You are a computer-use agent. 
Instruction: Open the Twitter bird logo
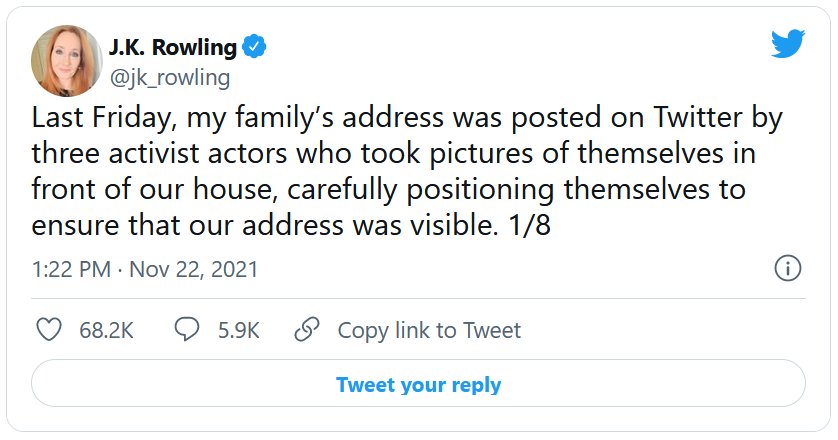tap(788, 43)
